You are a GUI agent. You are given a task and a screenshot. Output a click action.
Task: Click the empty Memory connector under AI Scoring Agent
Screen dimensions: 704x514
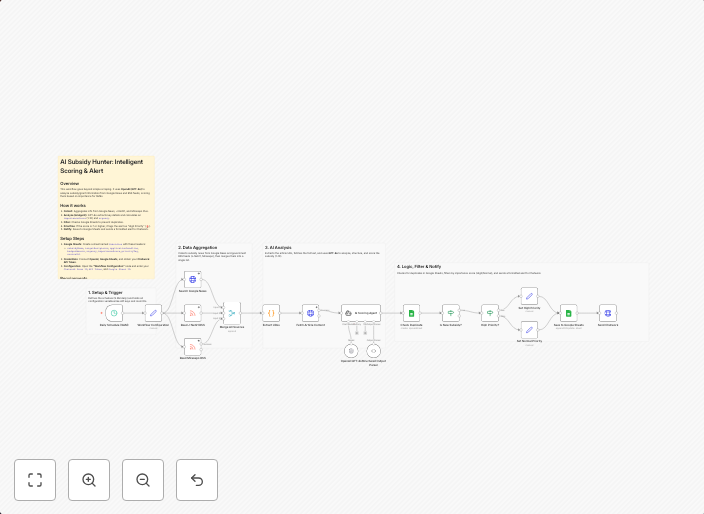[357, 333]
